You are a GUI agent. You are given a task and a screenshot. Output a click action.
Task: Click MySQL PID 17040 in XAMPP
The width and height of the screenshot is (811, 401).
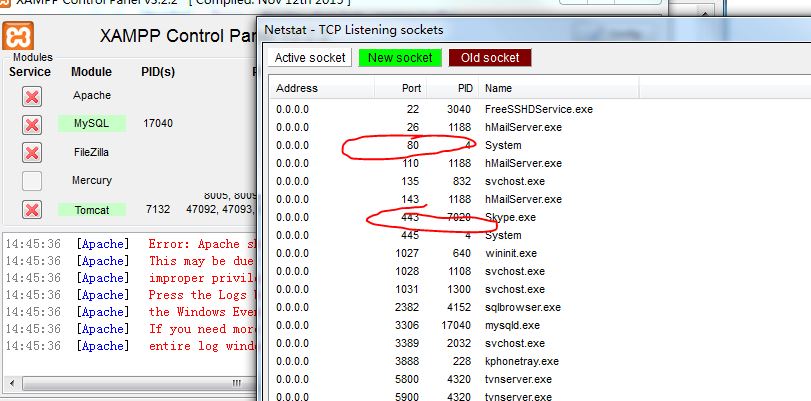click(x=158, y=124)
